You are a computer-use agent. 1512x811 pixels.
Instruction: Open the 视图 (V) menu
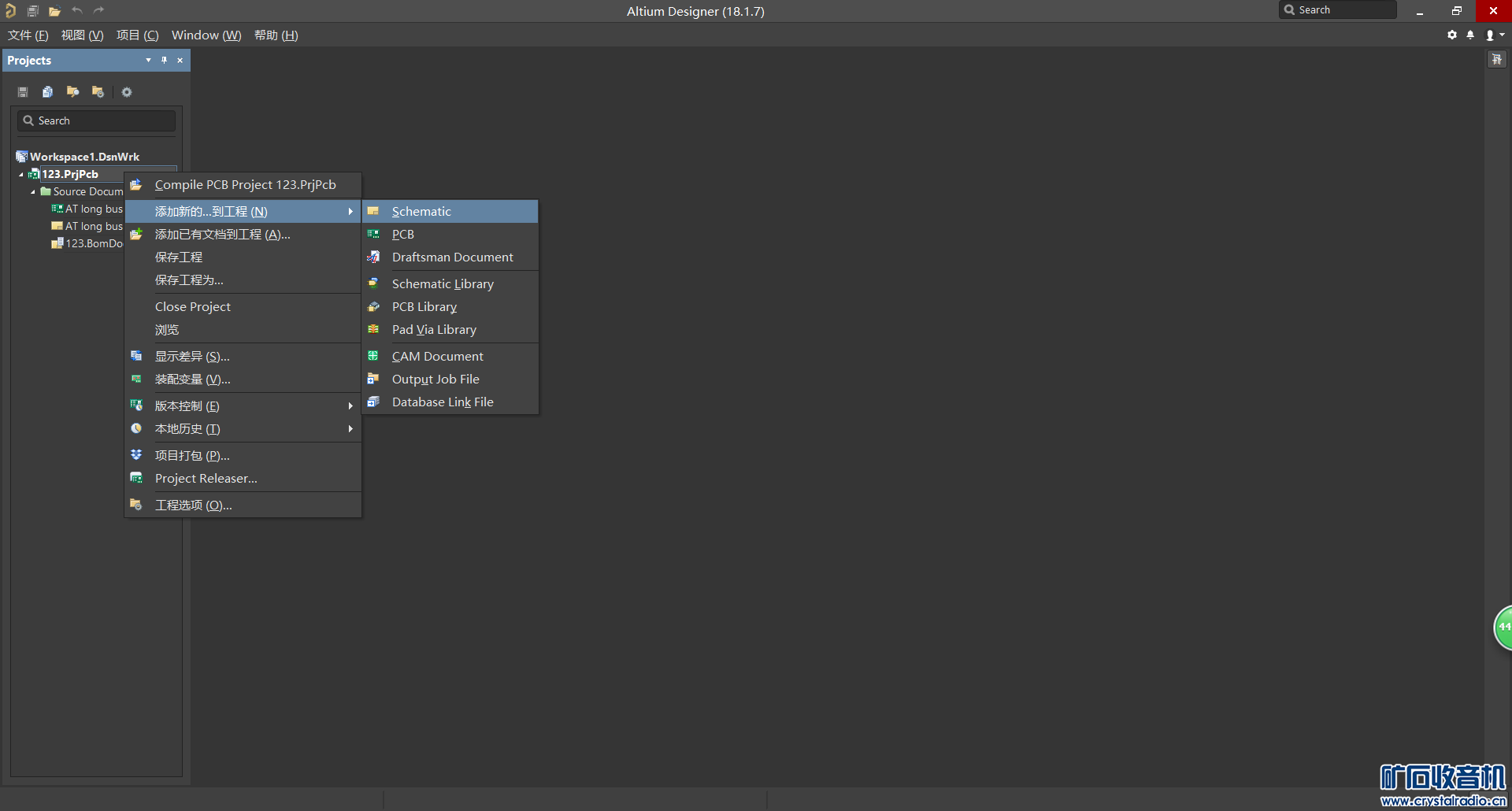(x=83, y=35)
